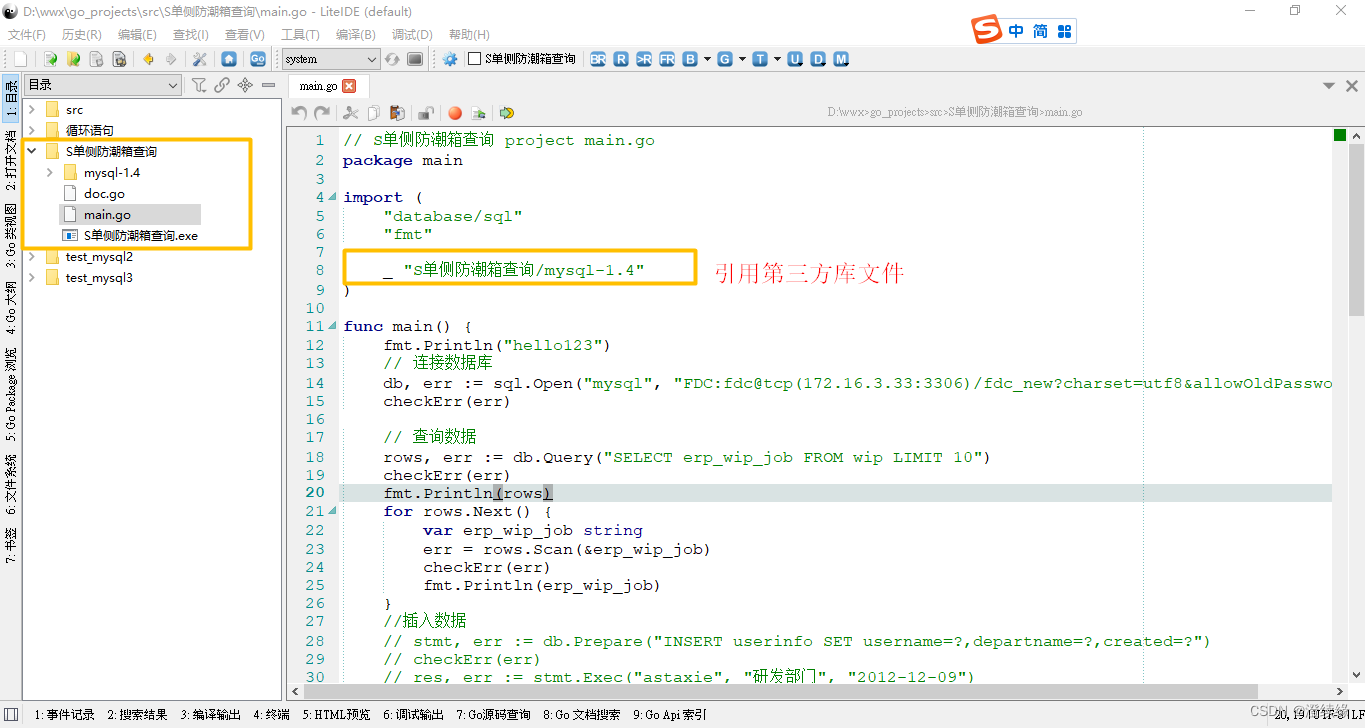Open dropdown arrow next to B icon
Screen dimensions: 1365x728
point(707,59)
